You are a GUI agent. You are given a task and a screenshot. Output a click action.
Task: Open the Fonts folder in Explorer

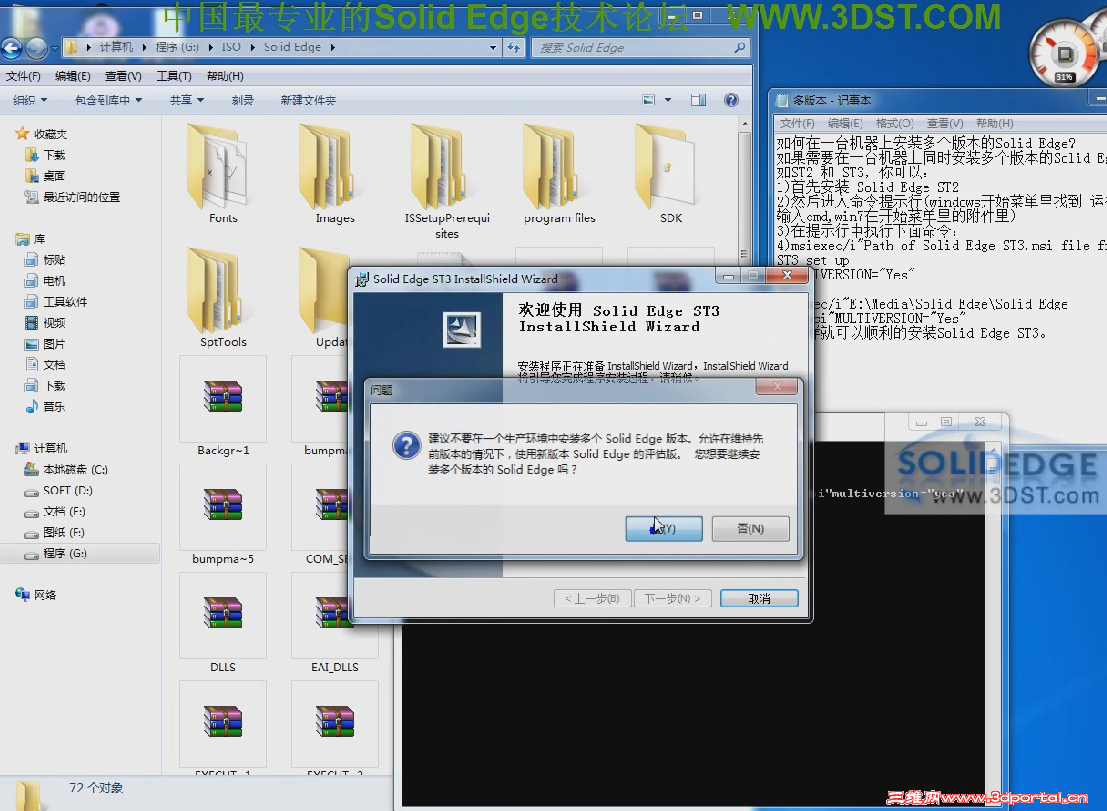(x=222, y=174)
